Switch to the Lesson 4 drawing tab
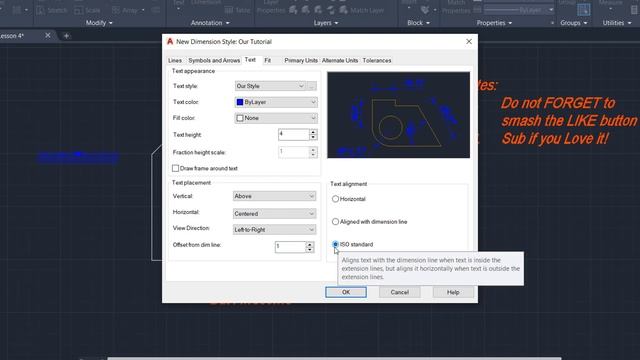The width and height of the screenshot is (640, 360). pos(12,36)
